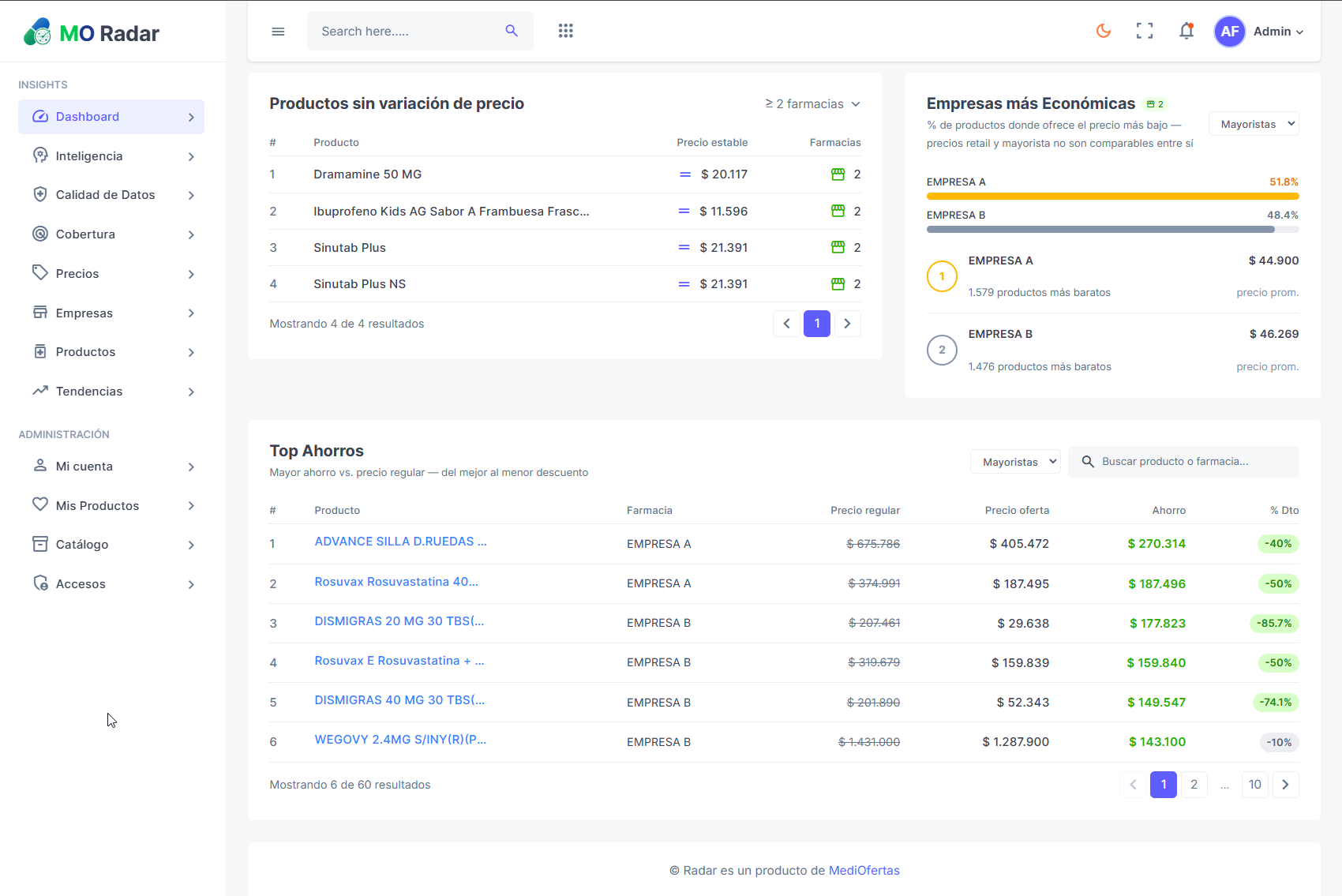Open Mayoristas dropdown in Empresas más Económicas
This screenshot has height=896, width=1342.
click(1254, 124)
